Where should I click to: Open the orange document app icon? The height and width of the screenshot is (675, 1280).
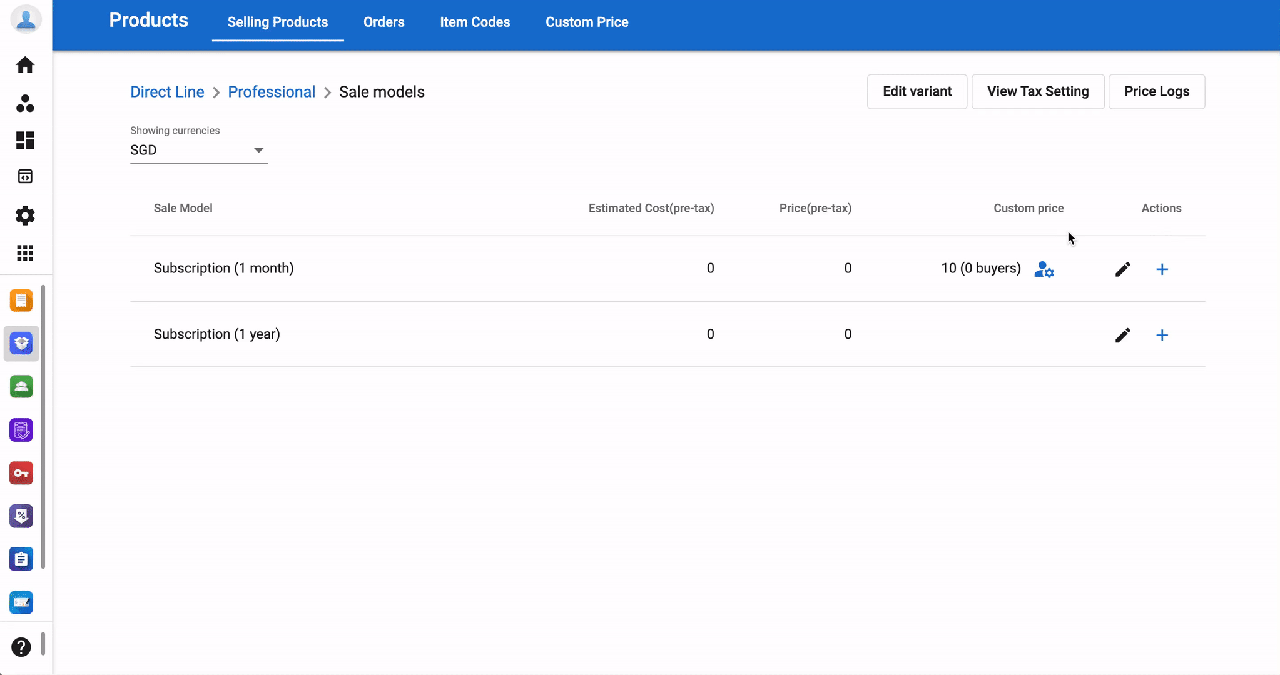click(x=21, y=300)
